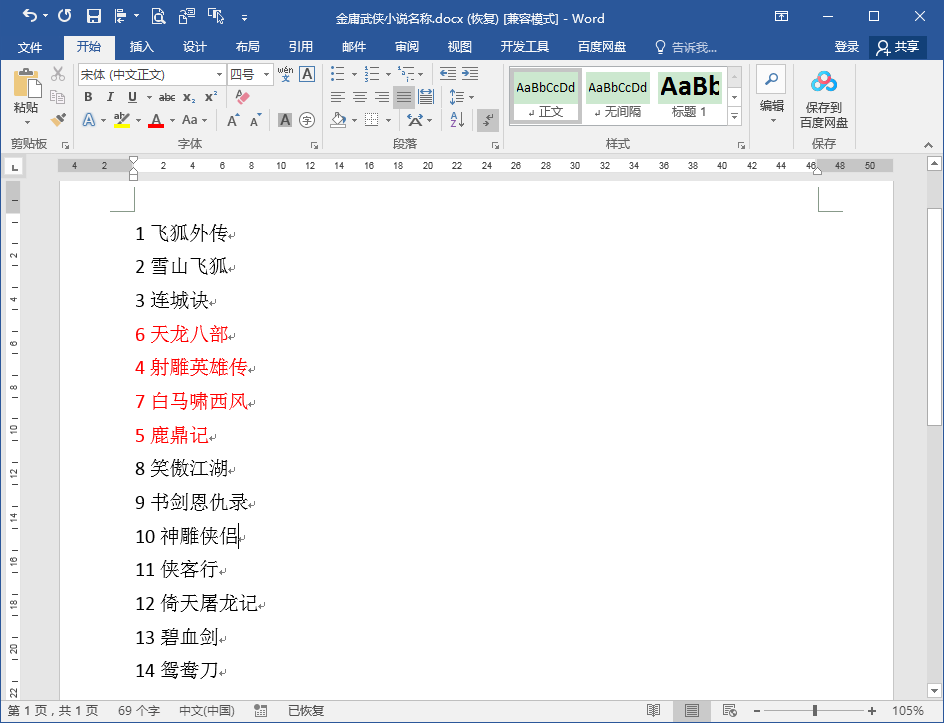The width and height of the screenshot is (944, 723).
Task: Open Ribbon Display Options icon
Action: pos(781,16)
